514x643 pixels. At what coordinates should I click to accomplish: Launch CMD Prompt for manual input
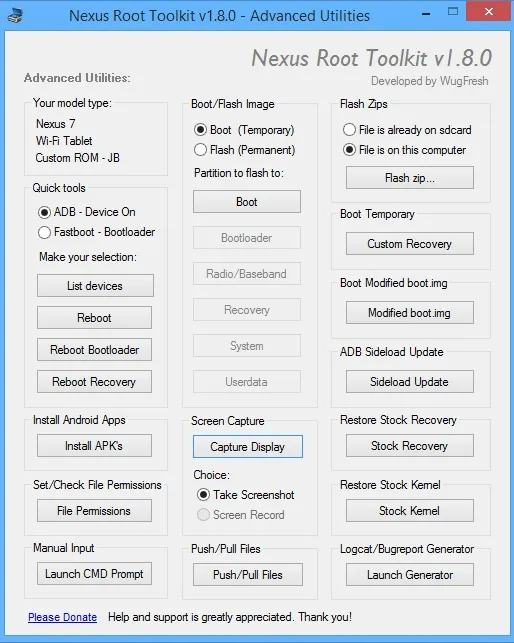94,574
